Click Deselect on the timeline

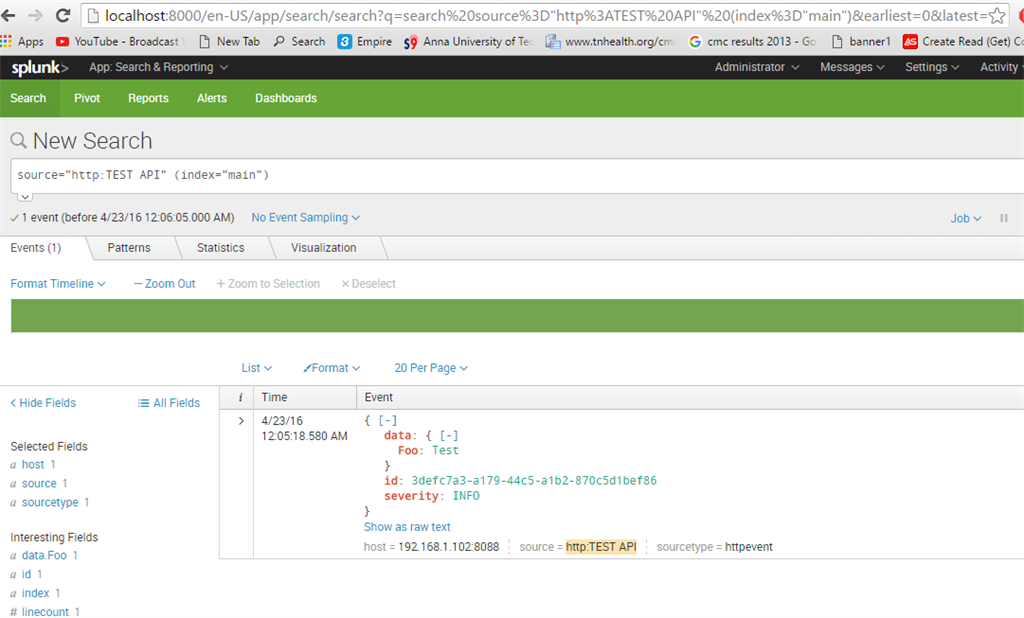click(x=368, y=284)
